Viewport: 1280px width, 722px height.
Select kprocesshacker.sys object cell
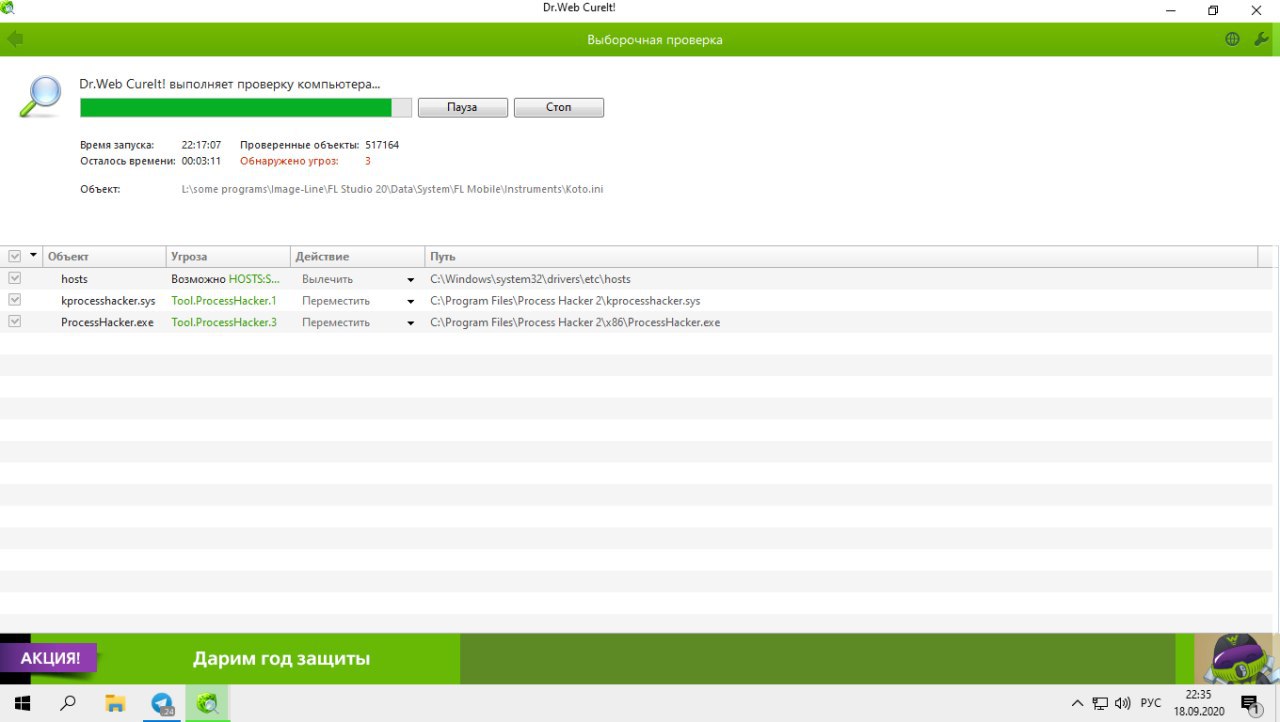coord(108,300)
